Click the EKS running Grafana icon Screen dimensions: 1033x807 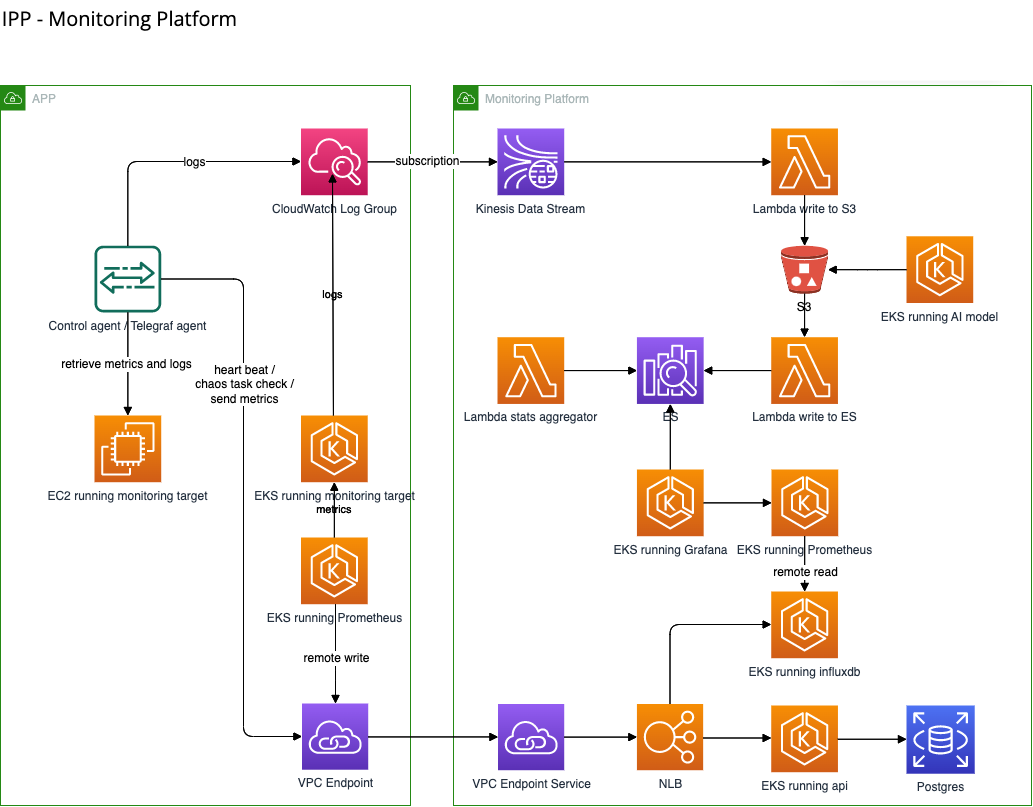point(670,503)
